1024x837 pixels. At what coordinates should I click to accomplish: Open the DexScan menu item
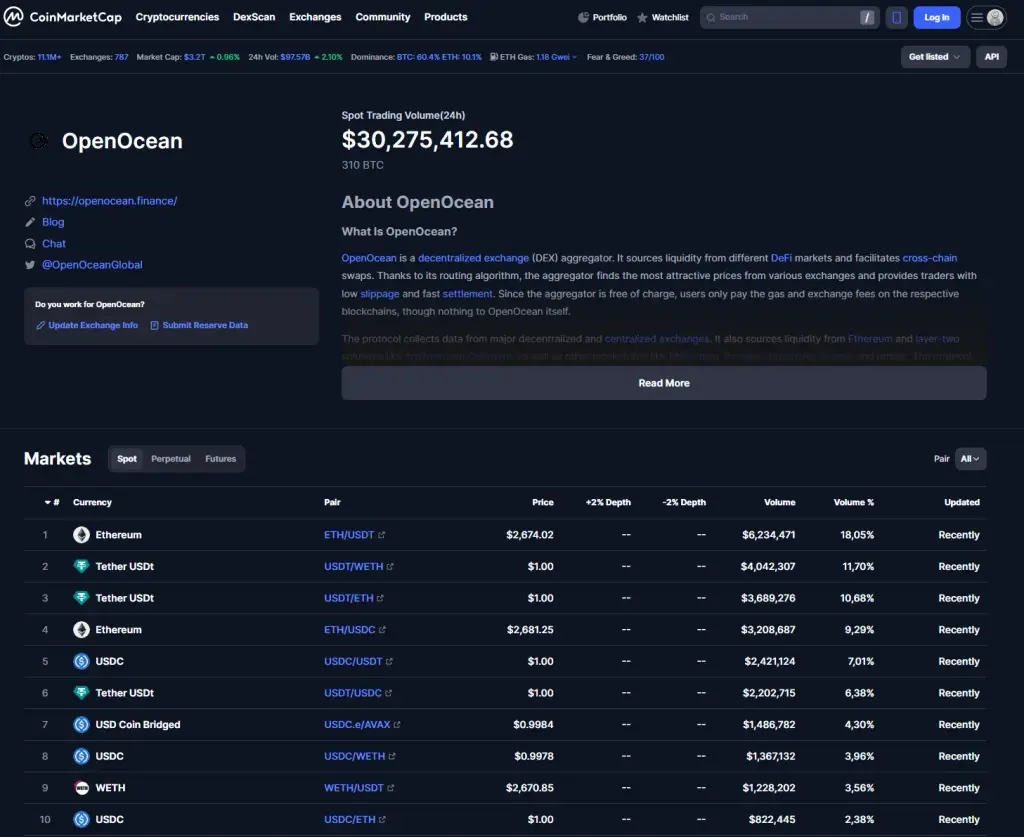click(x=254, y=17)
